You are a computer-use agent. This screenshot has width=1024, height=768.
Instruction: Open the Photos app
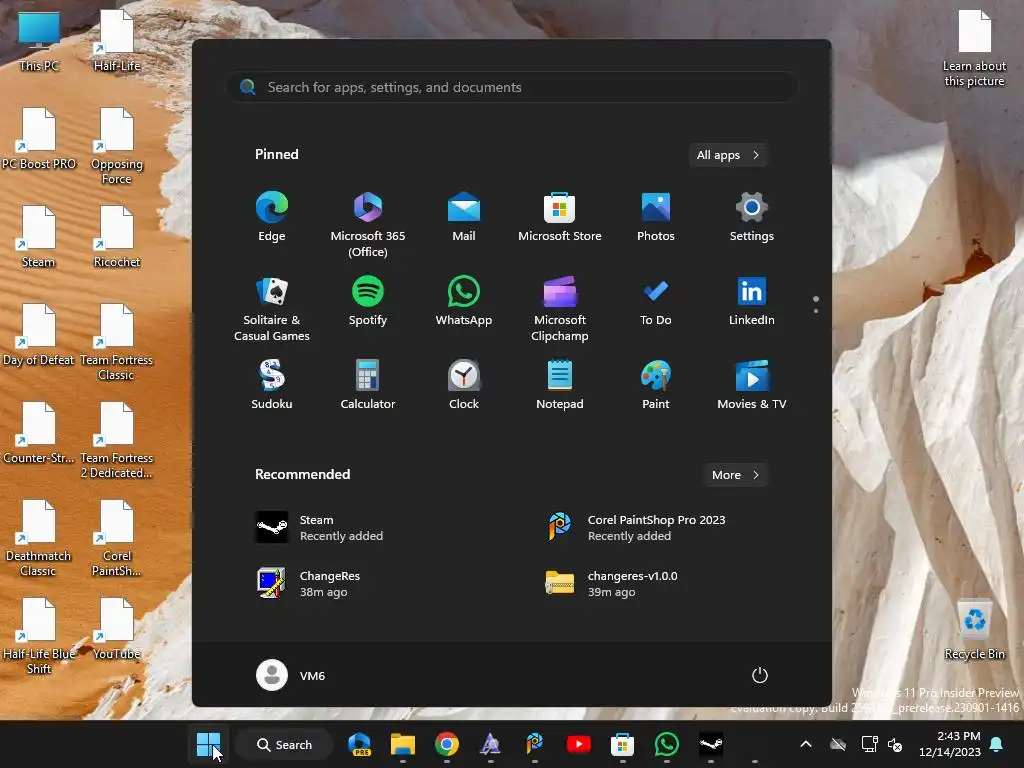pyautogui.click(x=656, y=217)
